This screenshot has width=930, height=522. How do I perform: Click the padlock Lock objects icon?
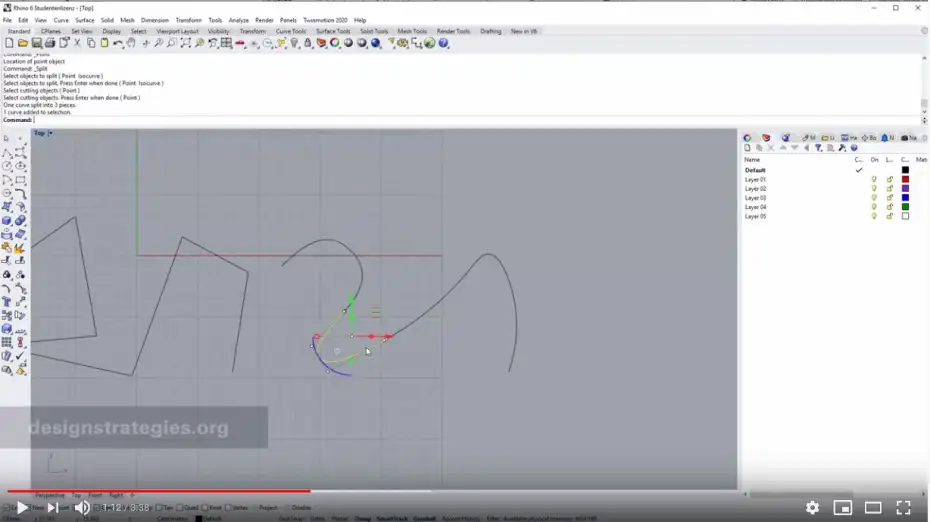(x=307, y=43)
